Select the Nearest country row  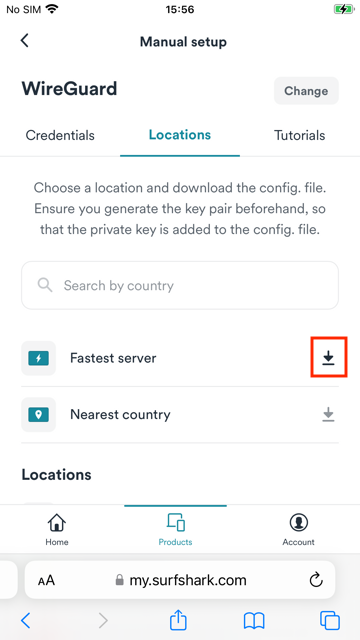tap(180, 415)
